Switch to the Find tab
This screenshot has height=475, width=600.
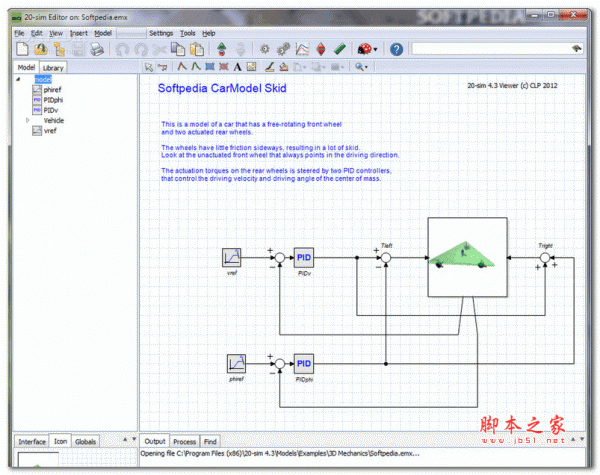[x=210, y=441]
